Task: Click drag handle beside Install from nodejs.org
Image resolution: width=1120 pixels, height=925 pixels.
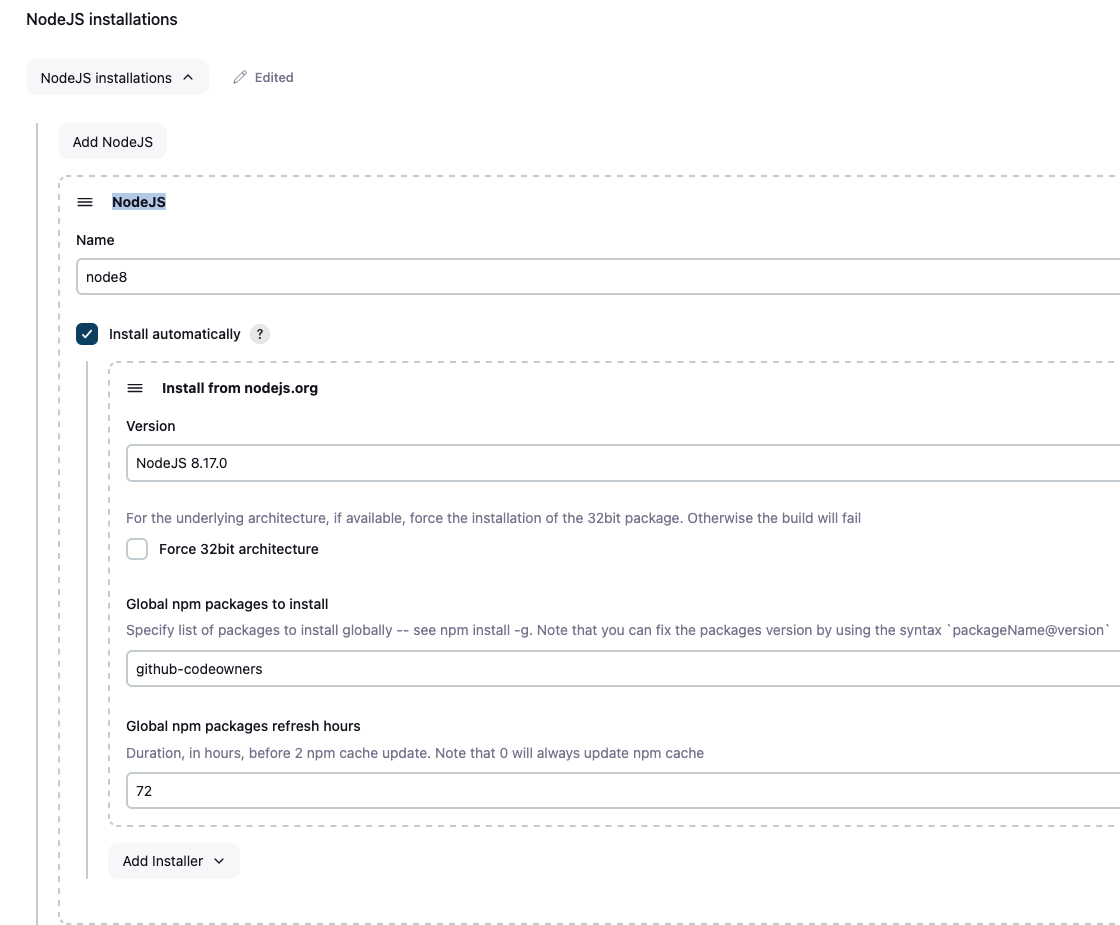Action: click(135, 388)
